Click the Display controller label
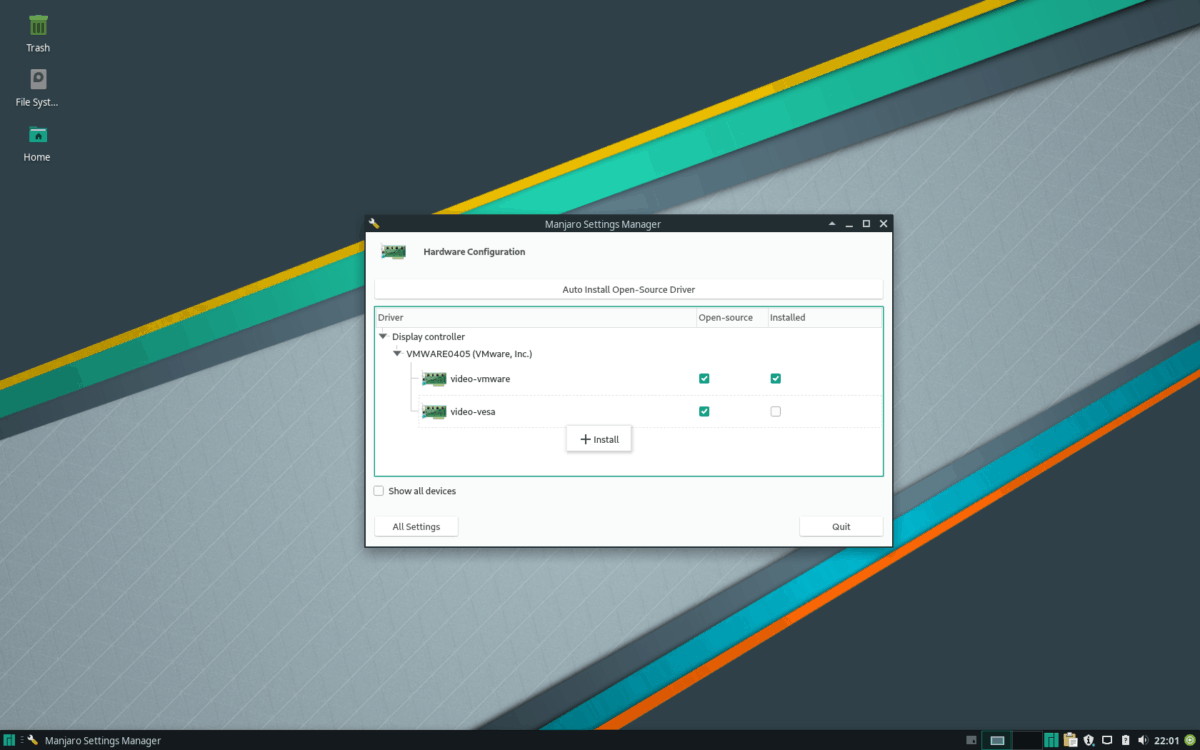This screenshot has height=750, width=1200. (x=428, y=337)
